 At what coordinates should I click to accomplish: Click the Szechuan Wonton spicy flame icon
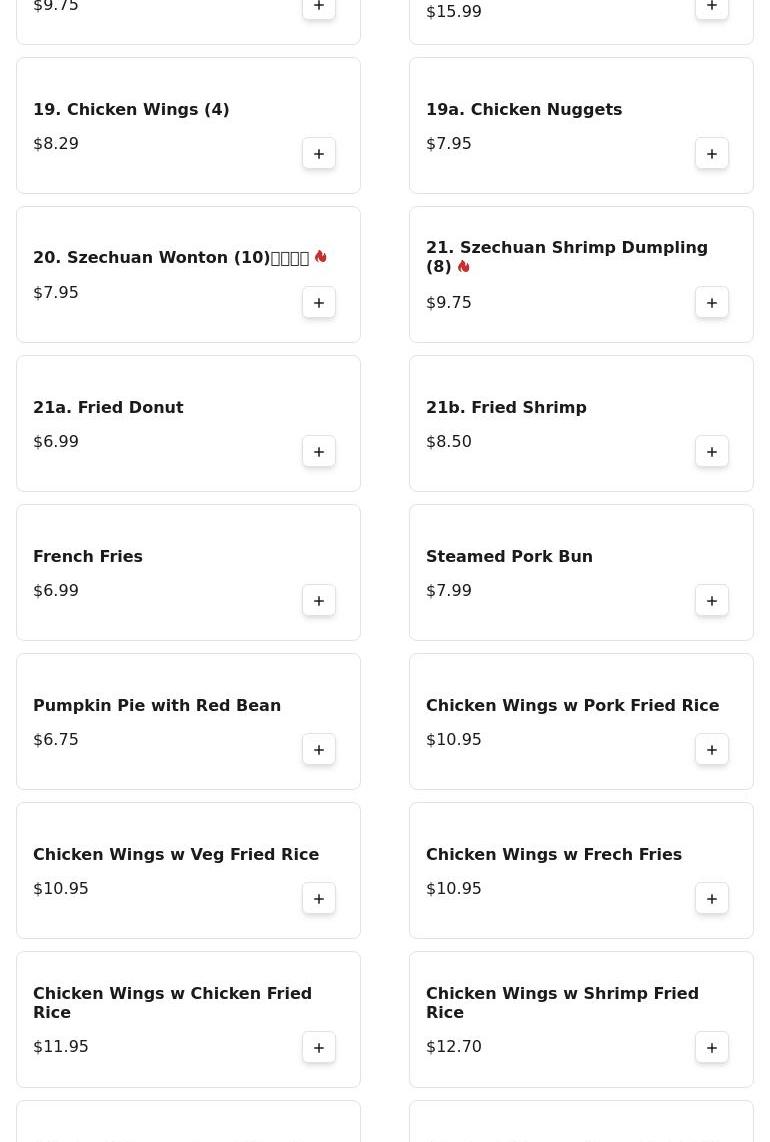click(321, 257)
